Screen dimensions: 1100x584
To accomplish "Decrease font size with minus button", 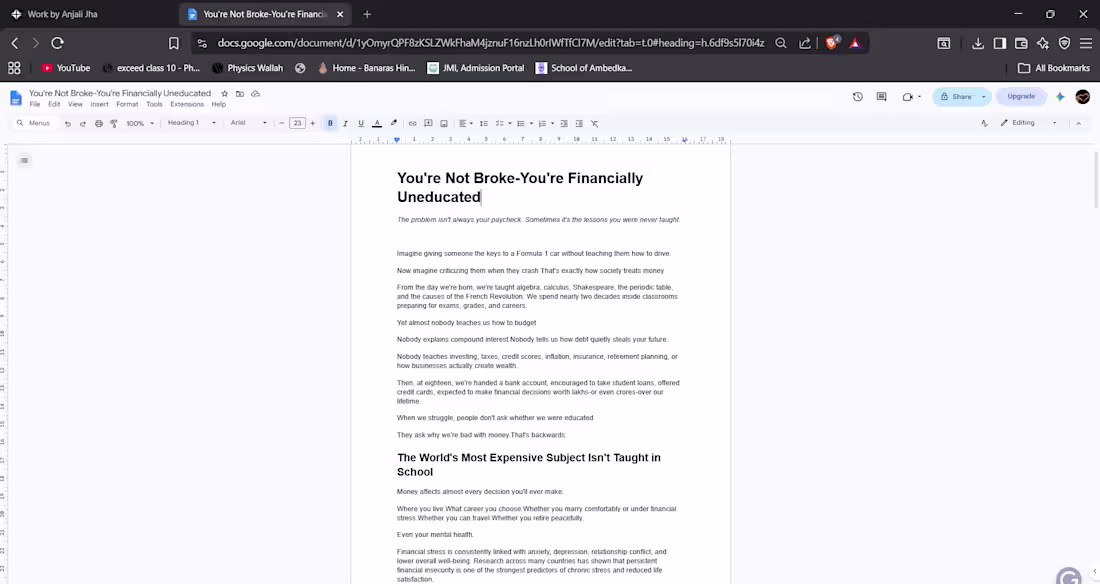I will tap(281, 124).
